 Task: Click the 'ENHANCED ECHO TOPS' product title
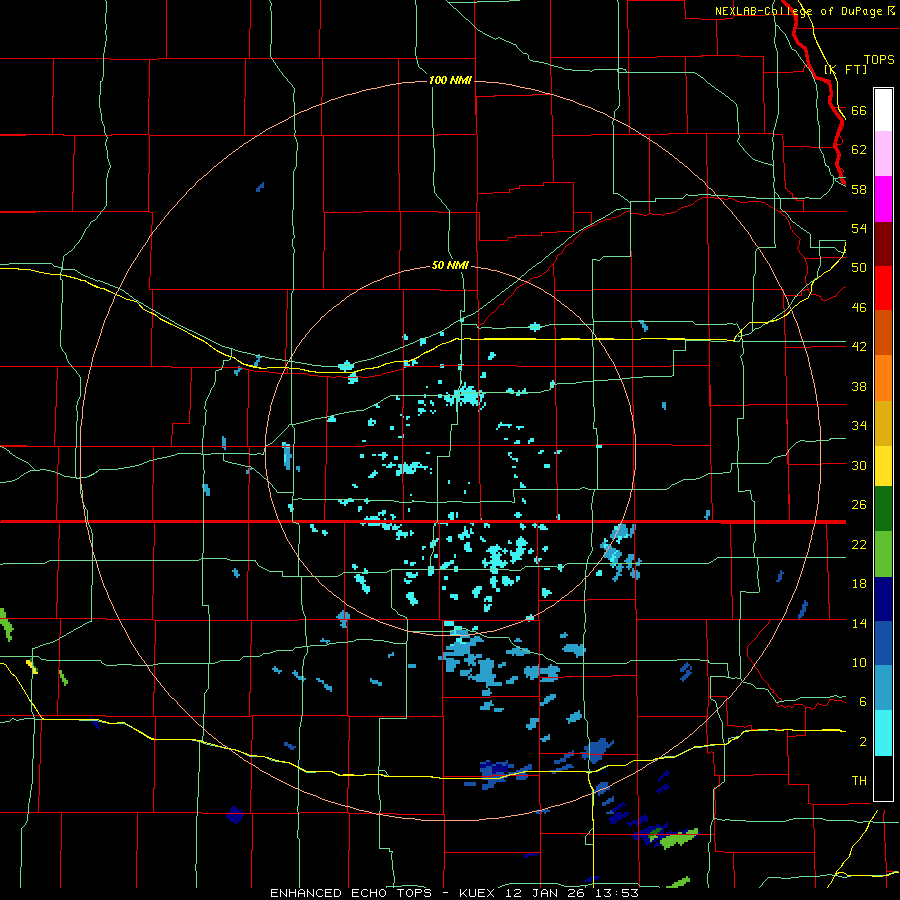click(x=351, y=893)
